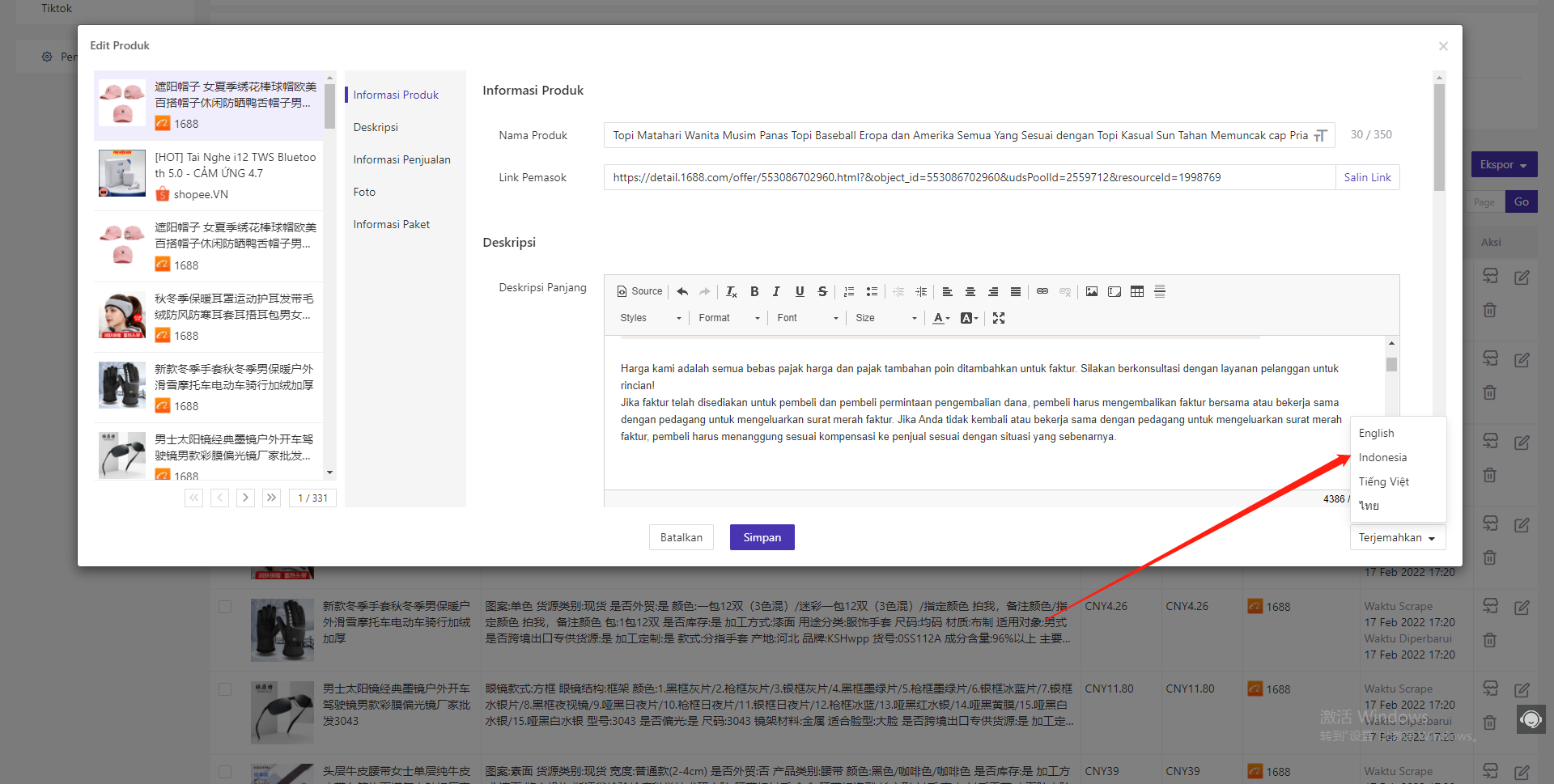Open the Size dropdown

pyautogui.click(x=885, y=318)
